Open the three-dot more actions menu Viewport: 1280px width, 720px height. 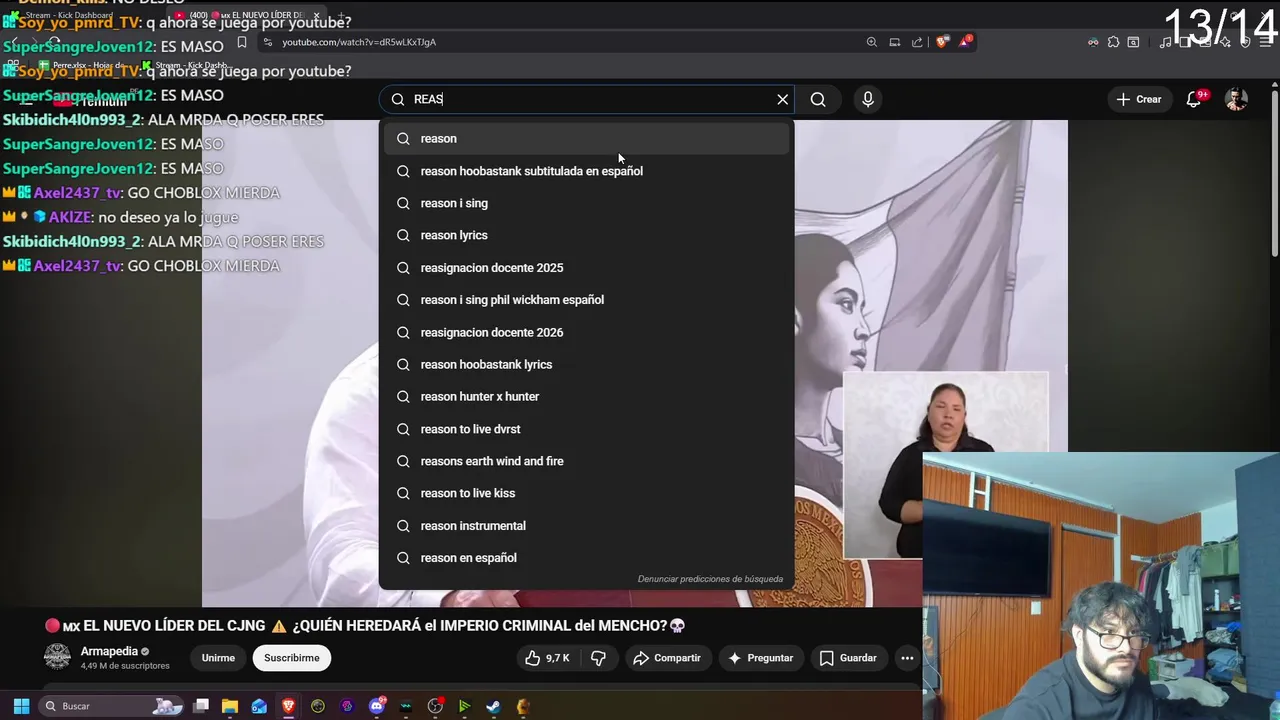click(907, 658)
